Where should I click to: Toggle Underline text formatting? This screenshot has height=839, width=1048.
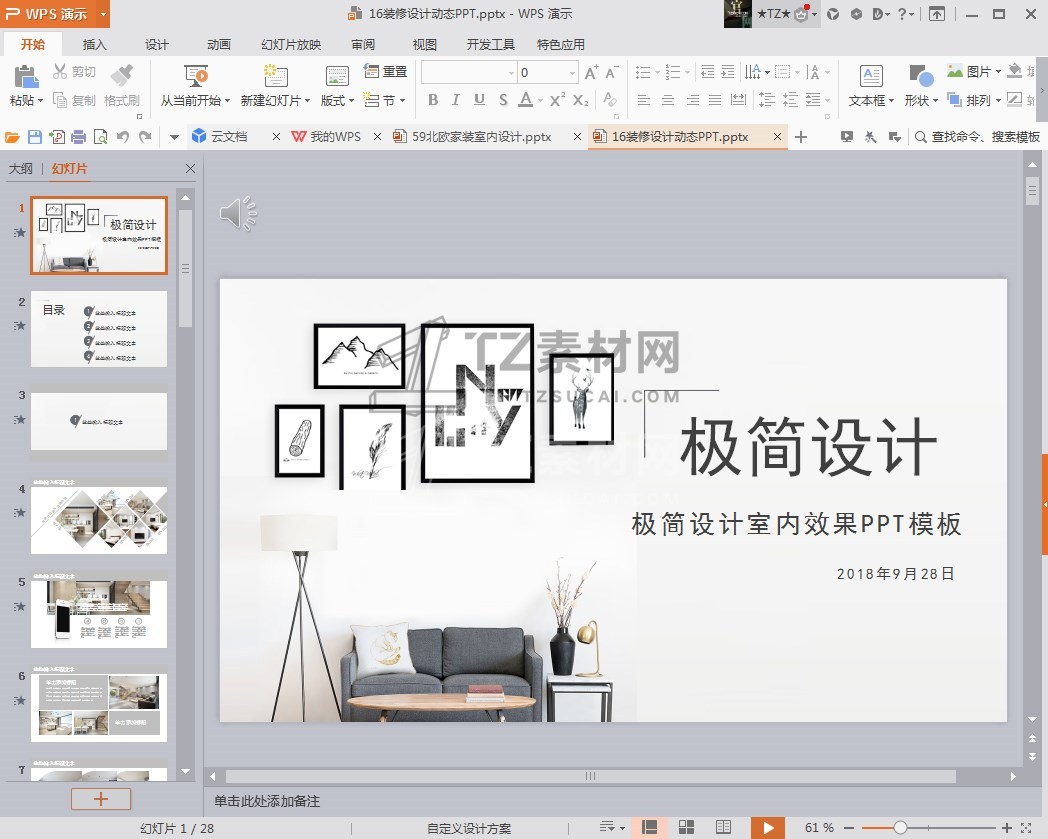click(x=479, y=100)
